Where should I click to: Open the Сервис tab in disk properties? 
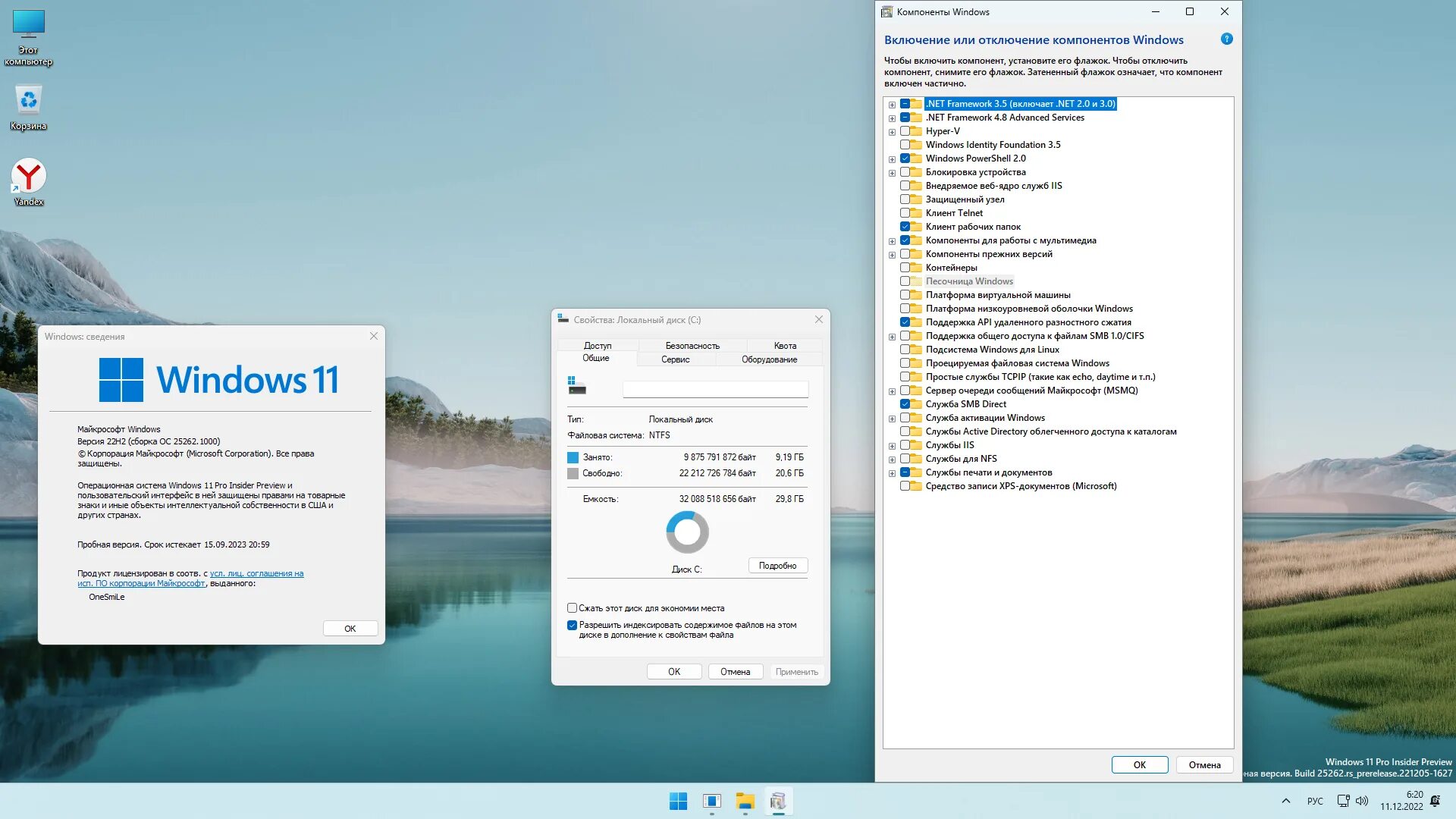coord(674,359)
